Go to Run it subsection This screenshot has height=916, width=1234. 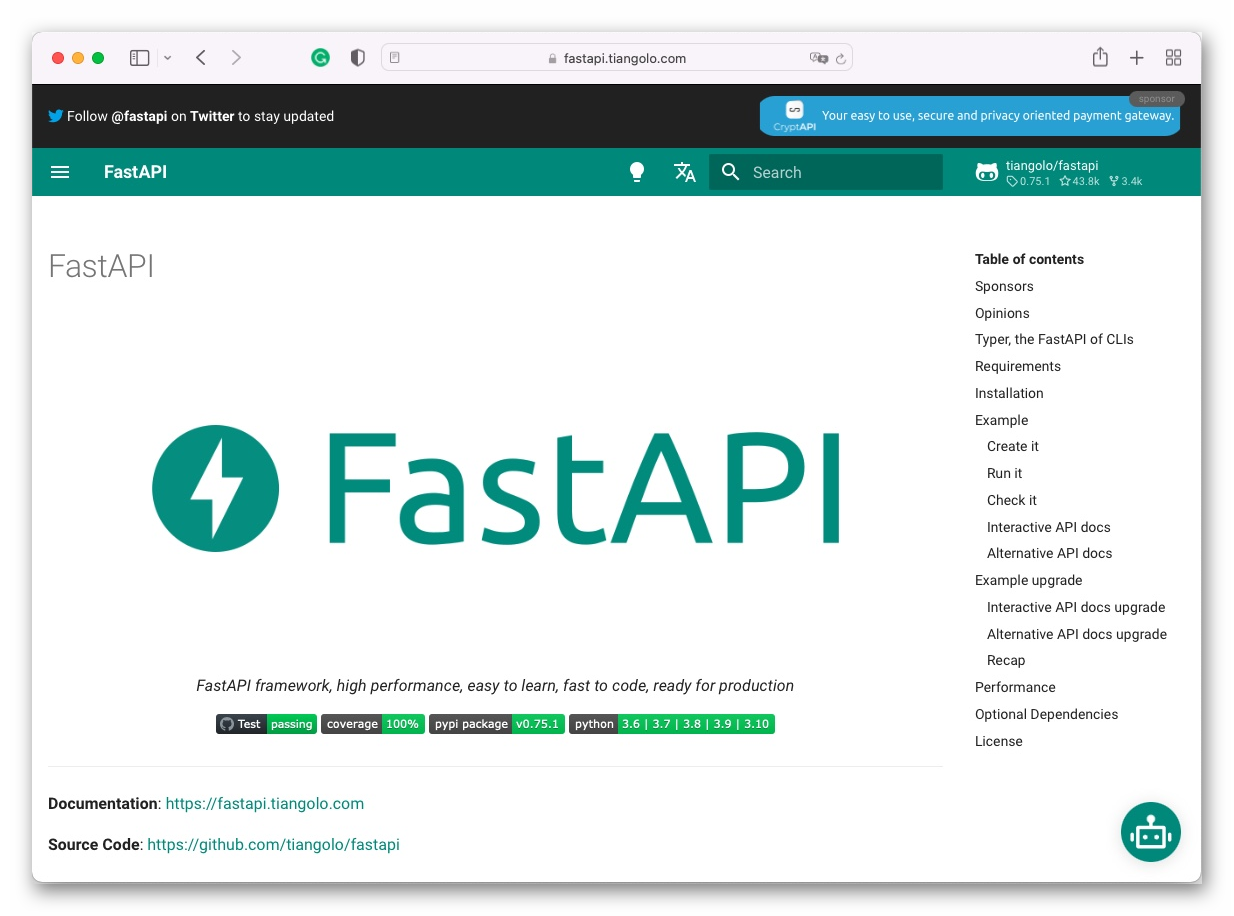[x=1004, y=473]
